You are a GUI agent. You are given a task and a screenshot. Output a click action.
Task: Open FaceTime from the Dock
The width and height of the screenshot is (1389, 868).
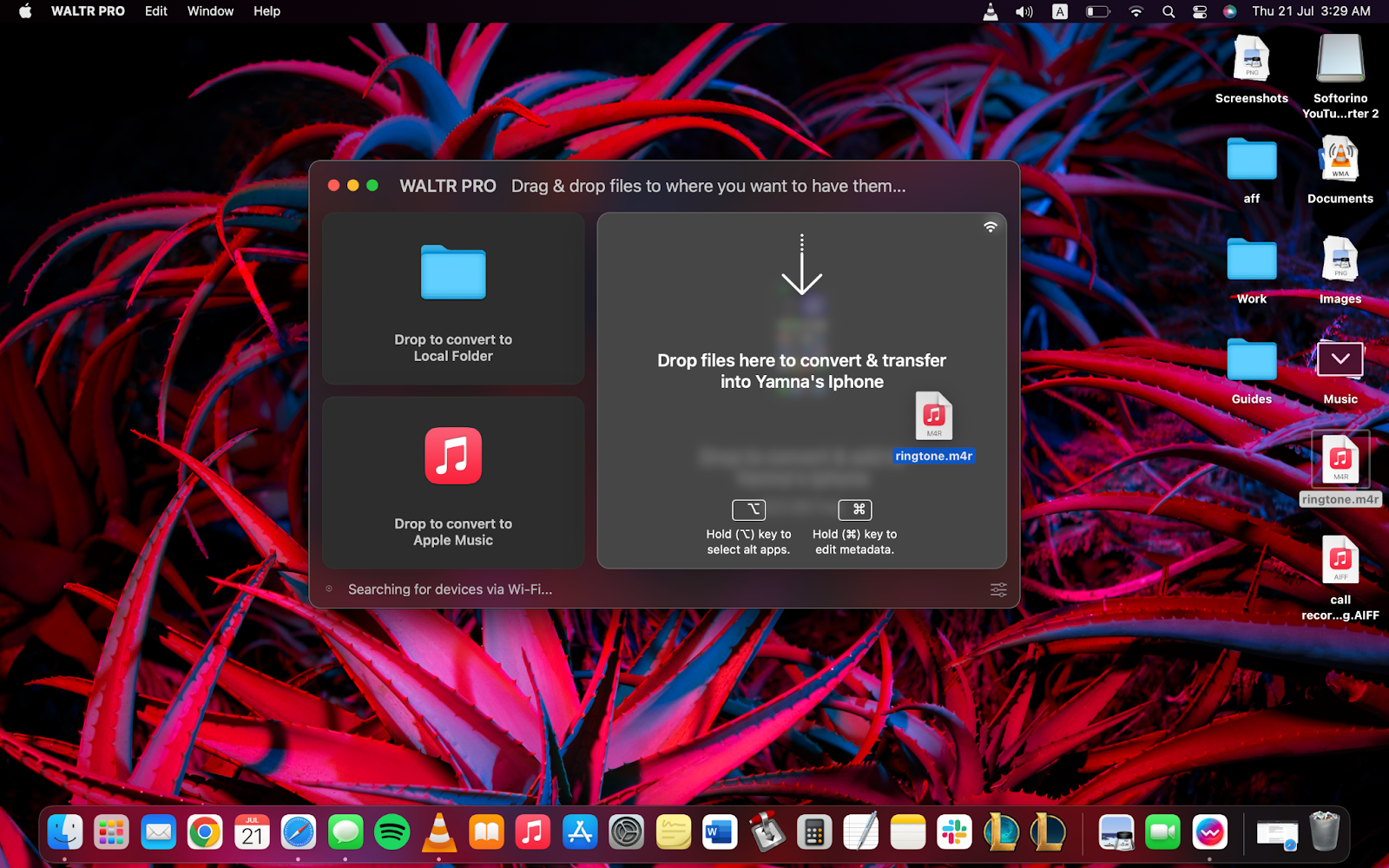coord(1163,833)
